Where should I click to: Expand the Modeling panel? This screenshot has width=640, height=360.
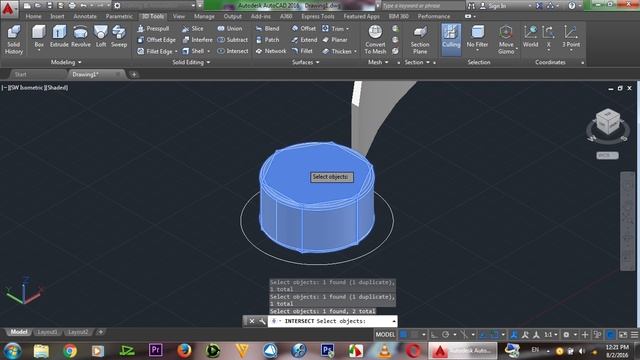coord(66,62)
